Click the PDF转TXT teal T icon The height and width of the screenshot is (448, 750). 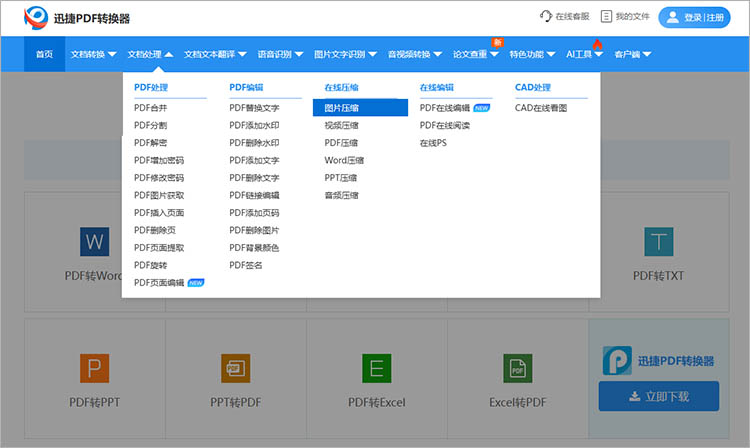tap(659, 241)
